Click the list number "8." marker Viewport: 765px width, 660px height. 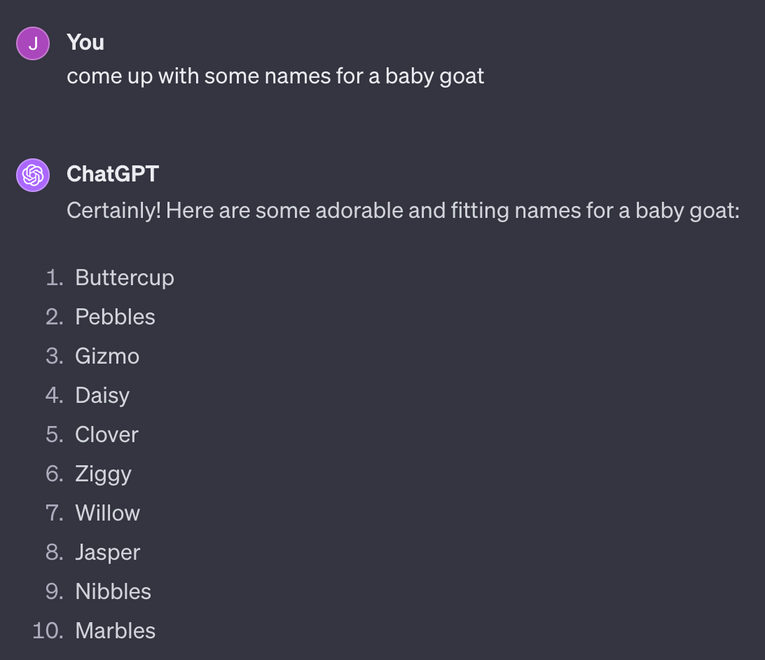(x=54, y=553)
